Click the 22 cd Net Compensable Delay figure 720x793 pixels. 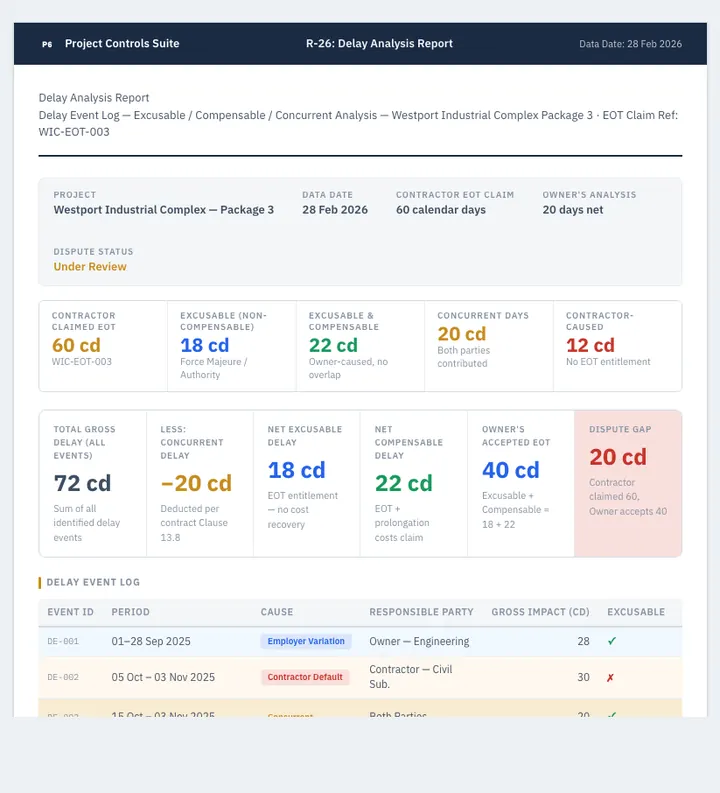click(403, 483)
